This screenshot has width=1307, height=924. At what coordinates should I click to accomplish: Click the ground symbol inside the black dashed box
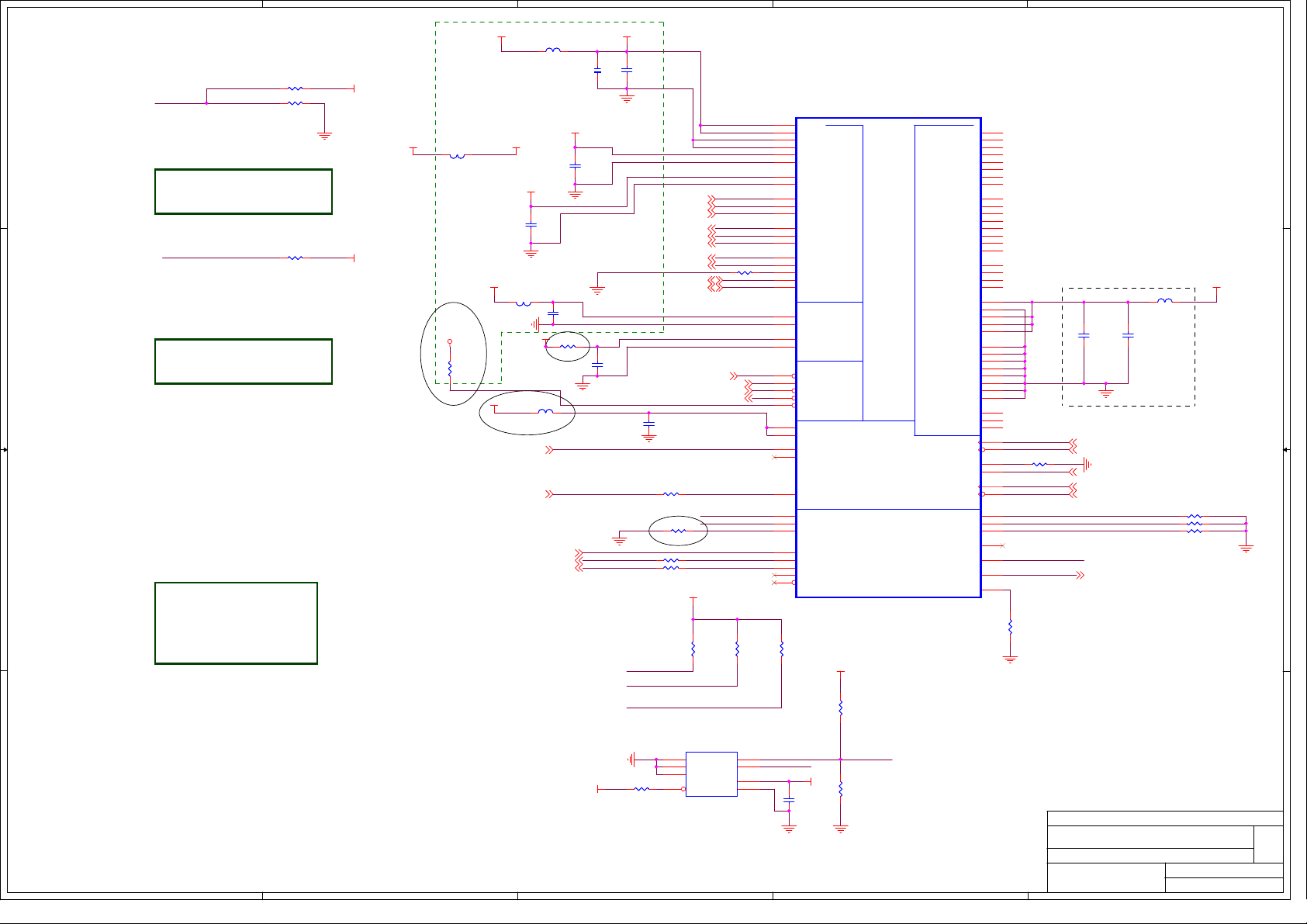pos(1106,392)
